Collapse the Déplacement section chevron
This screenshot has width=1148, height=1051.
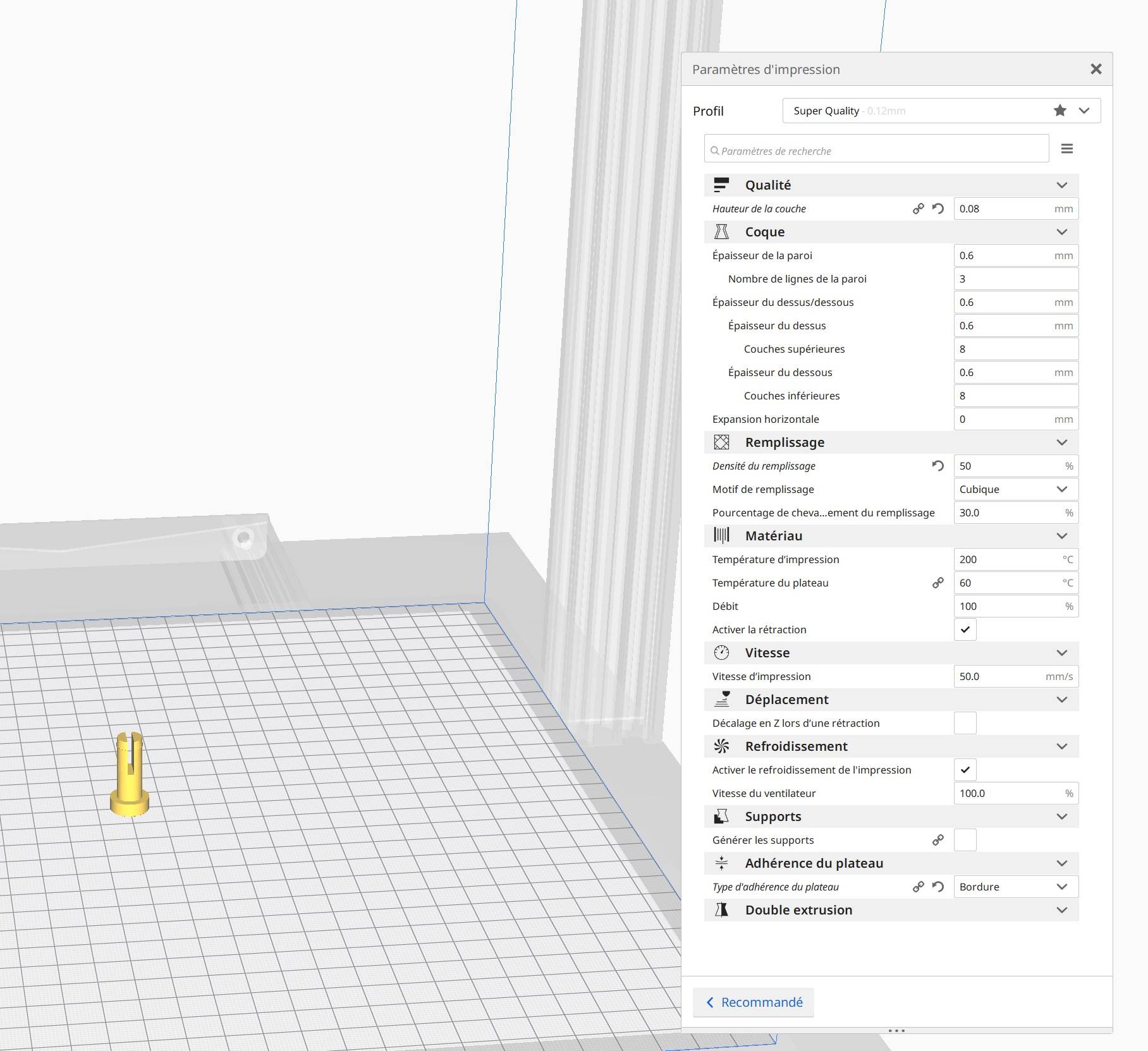1062,700
